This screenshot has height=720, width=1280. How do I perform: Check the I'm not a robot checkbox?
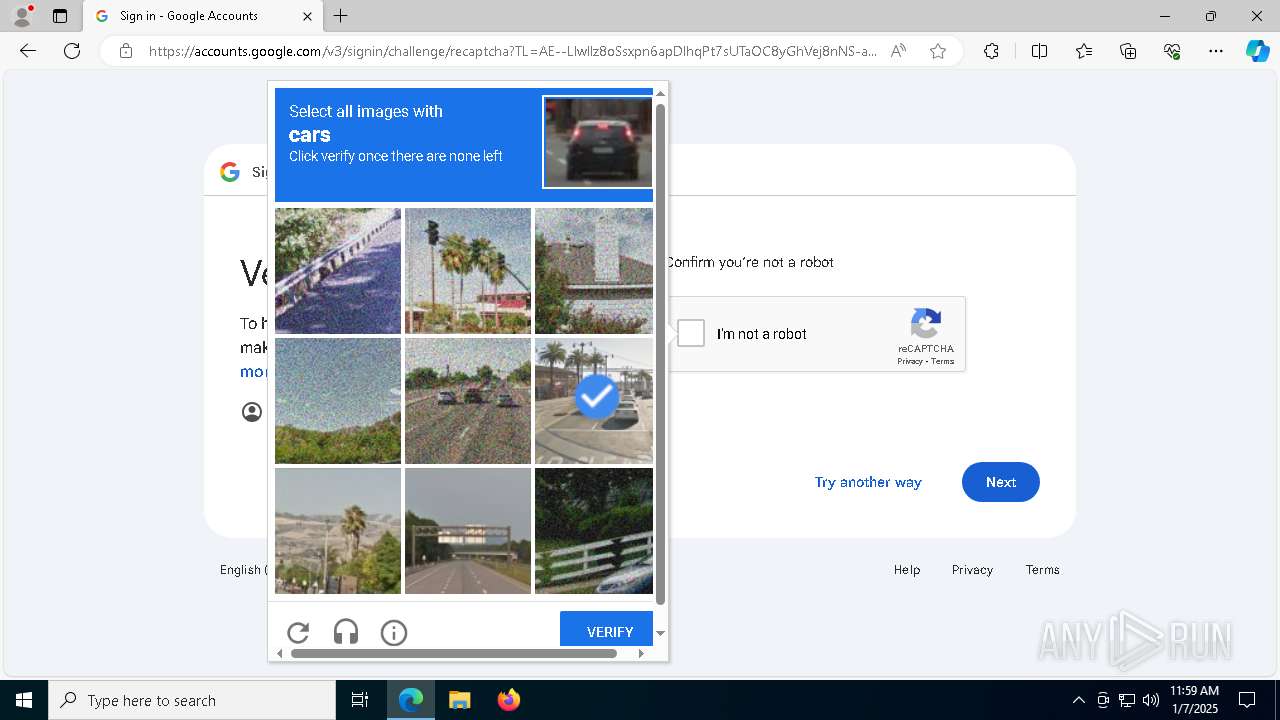tap(691, 333)
